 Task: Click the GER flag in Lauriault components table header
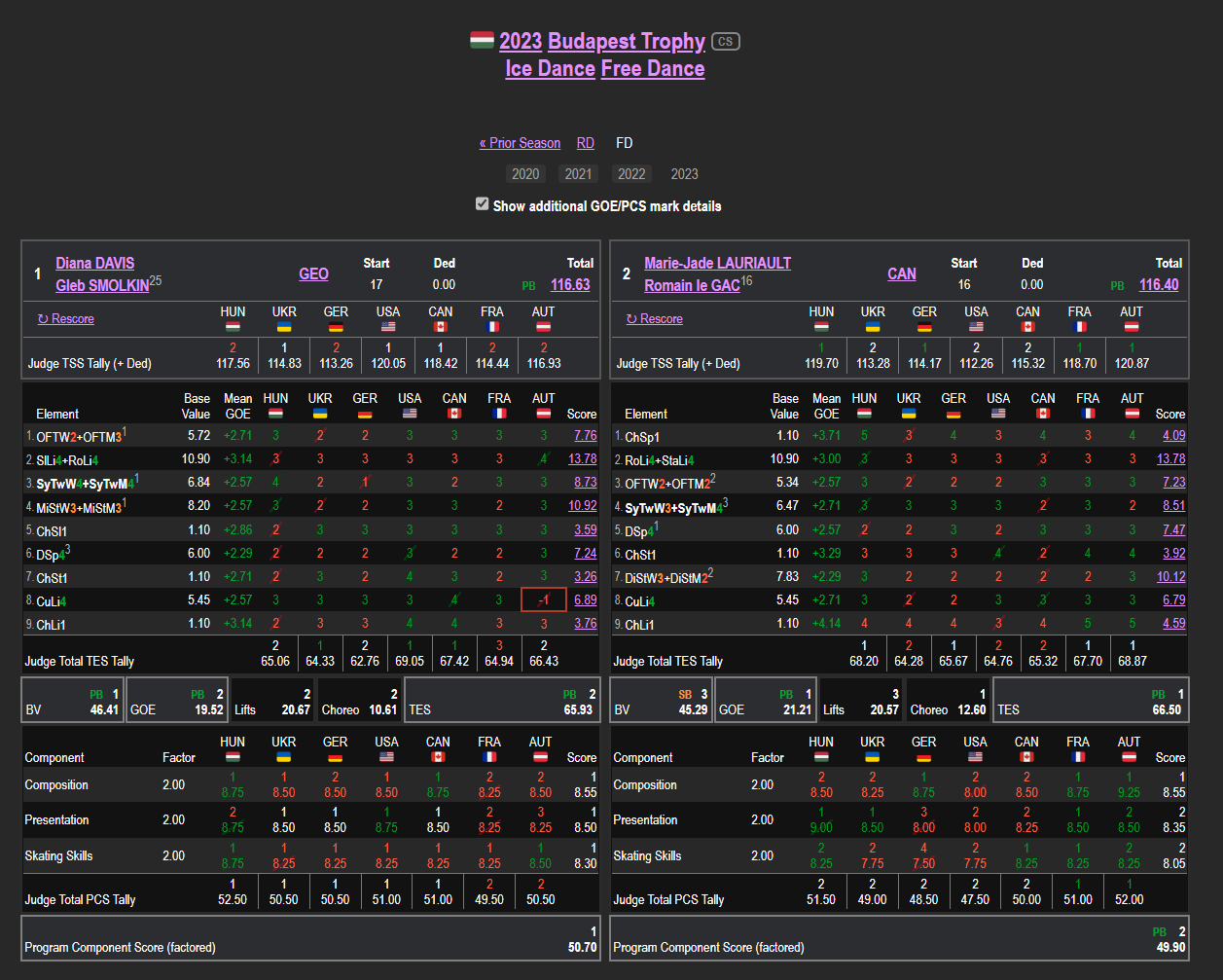pos(923,757)
